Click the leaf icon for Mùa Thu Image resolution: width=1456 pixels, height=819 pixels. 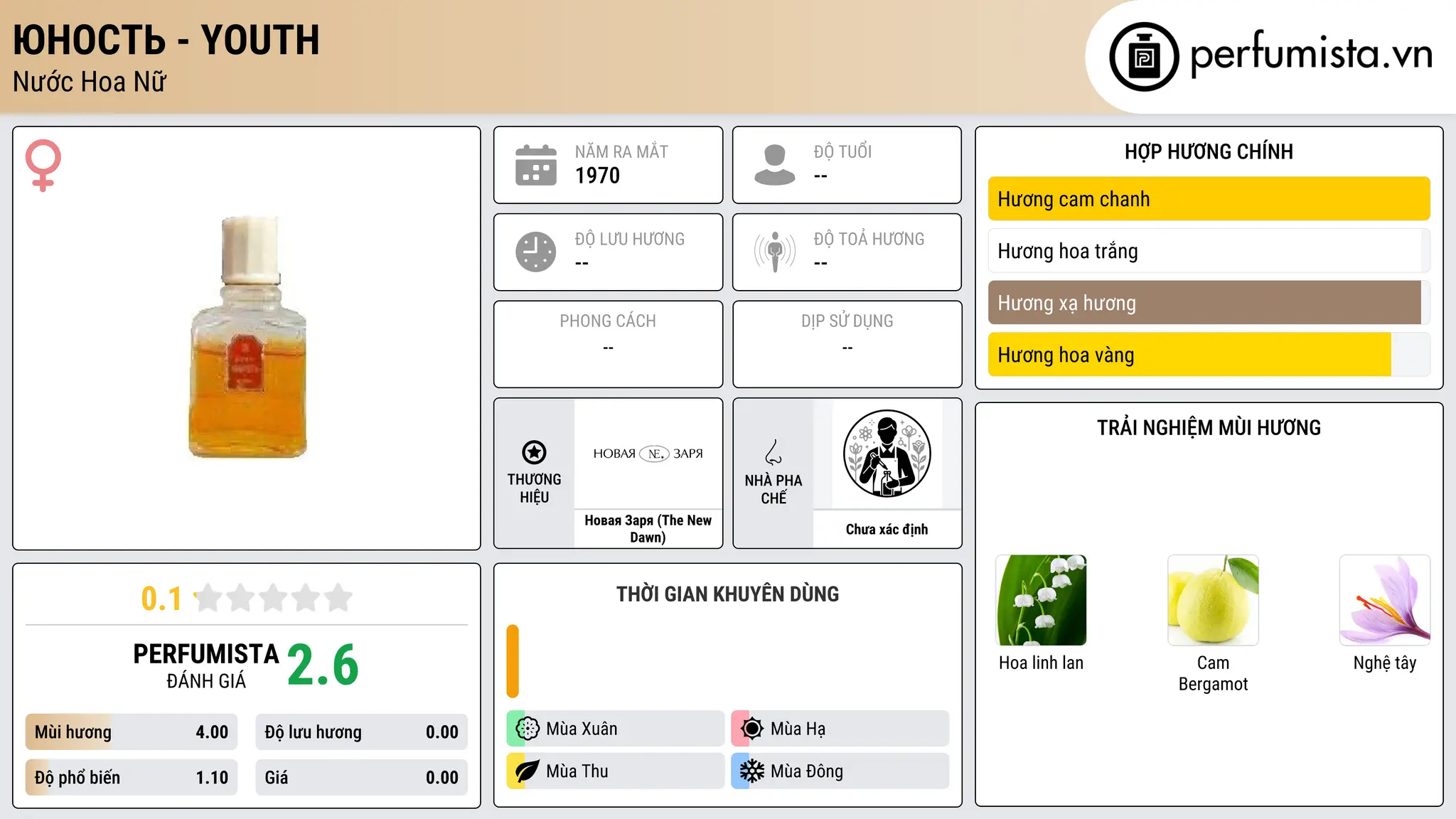pos(527,771)
